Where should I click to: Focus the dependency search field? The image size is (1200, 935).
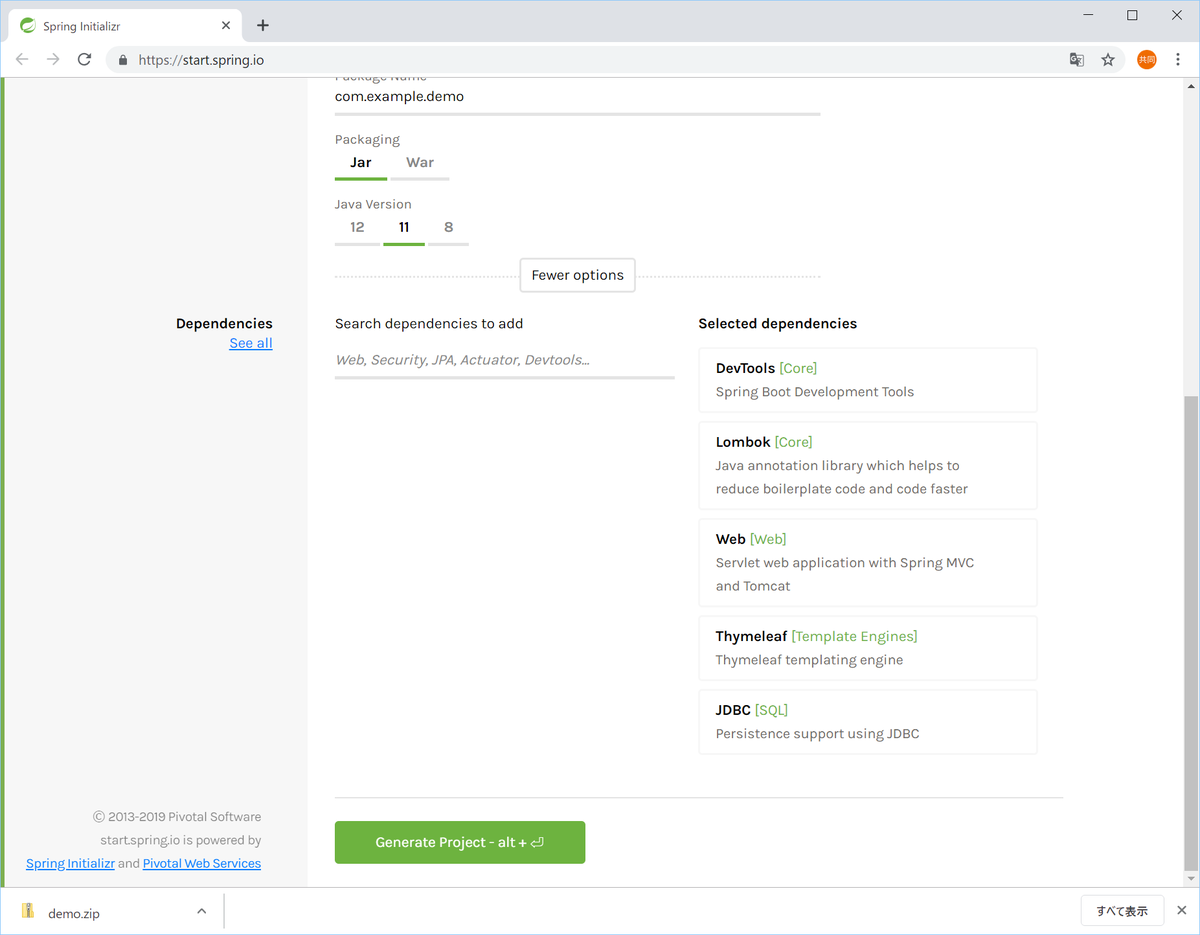pos(505,360)
